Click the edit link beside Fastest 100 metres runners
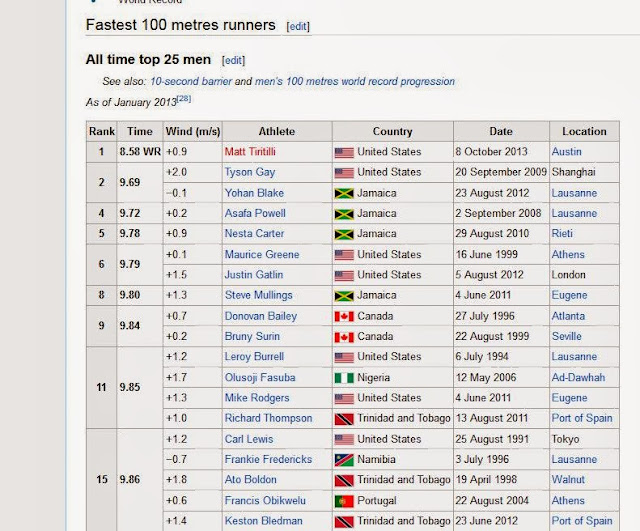 (298, 27)
